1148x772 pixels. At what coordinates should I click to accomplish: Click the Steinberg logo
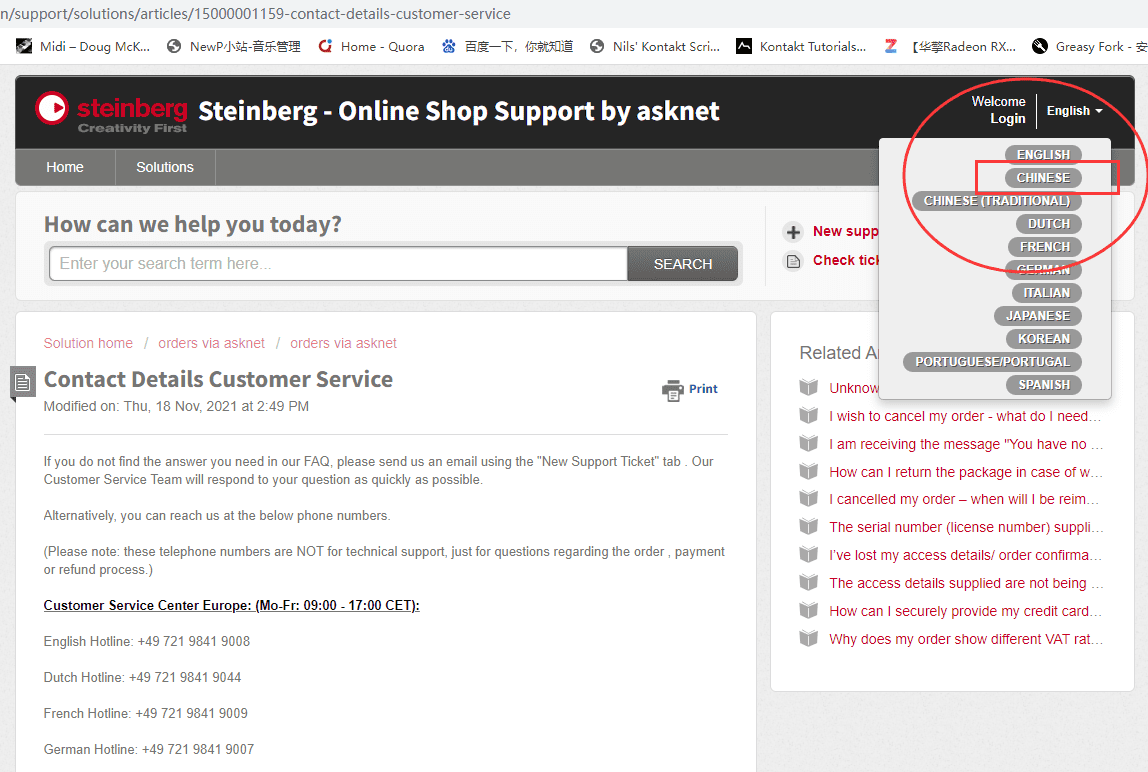111,112
